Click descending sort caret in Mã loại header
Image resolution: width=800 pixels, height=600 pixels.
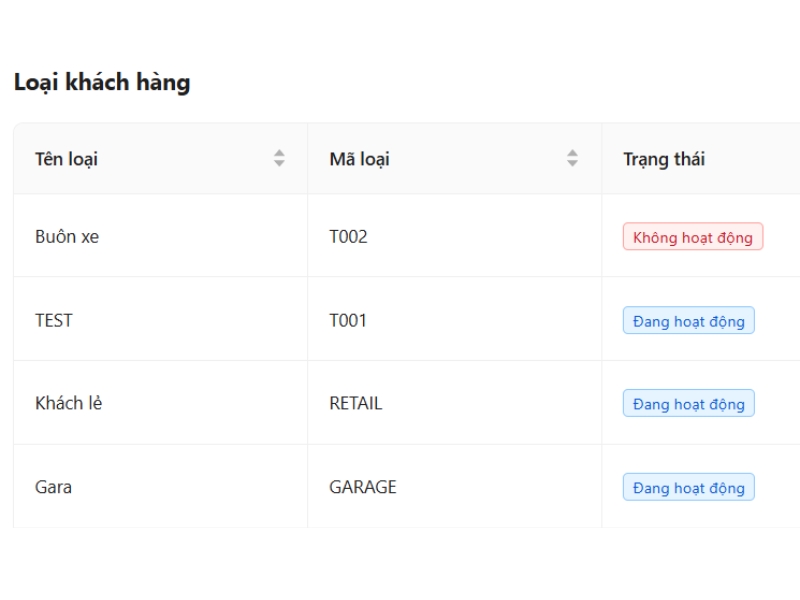[572, 163]
